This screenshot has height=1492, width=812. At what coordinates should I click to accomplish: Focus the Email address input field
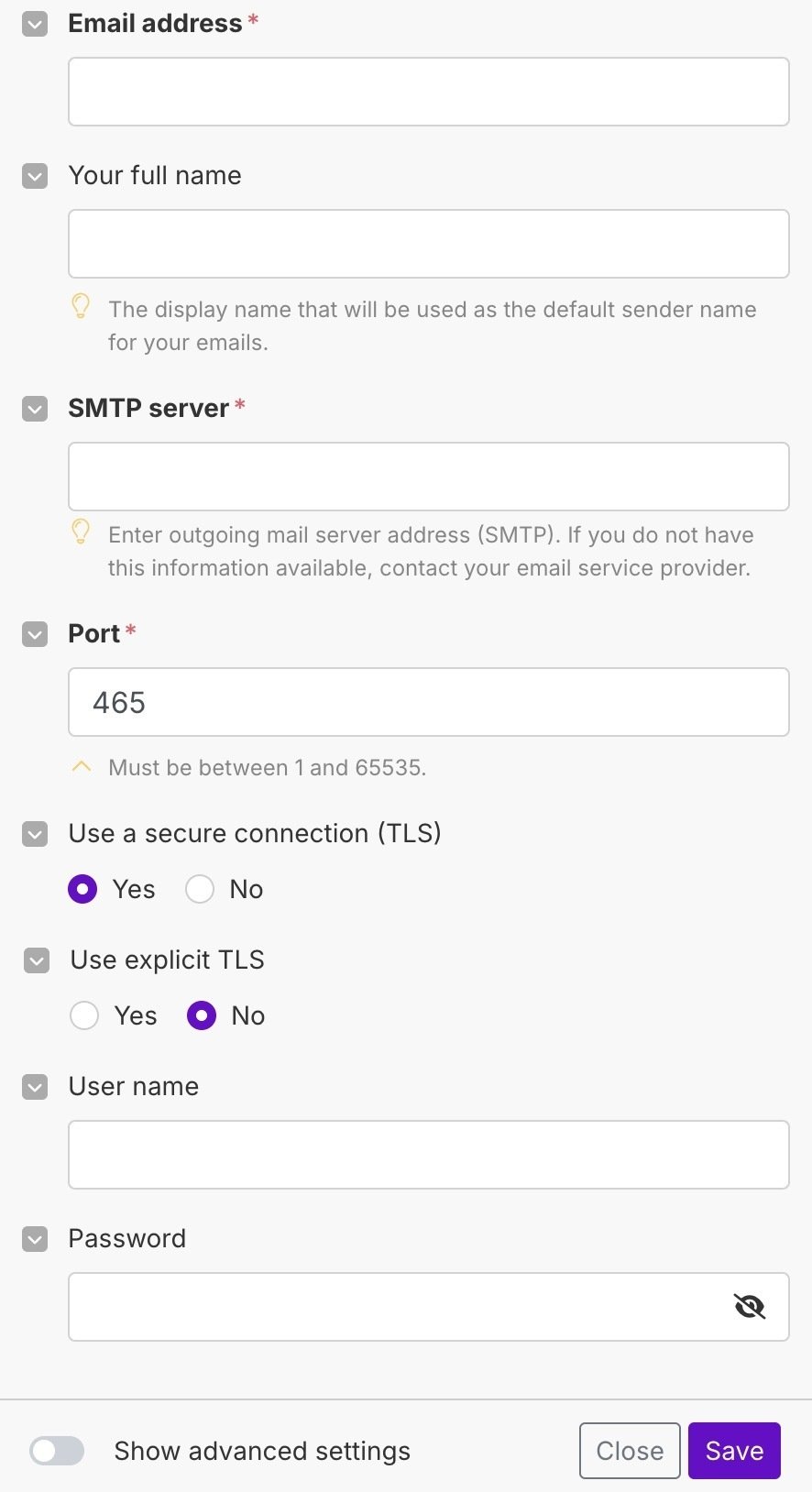click(x=429, y=92)
